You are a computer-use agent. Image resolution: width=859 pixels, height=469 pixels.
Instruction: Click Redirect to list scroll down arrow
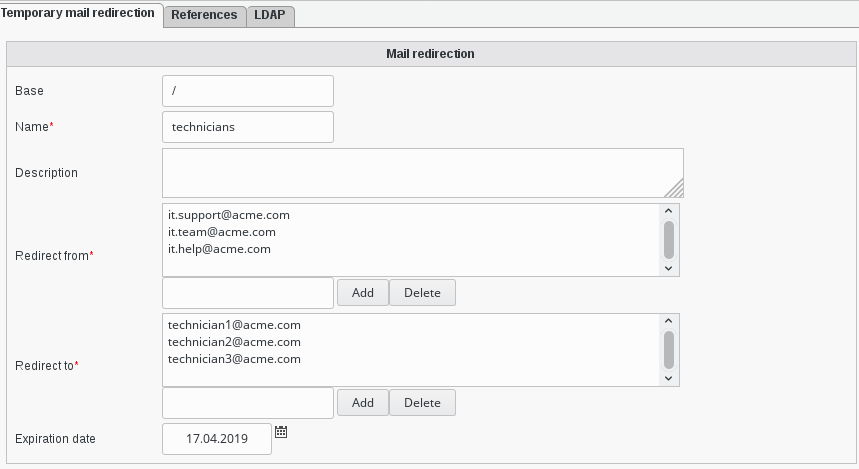pyautogui.click(x=668, y=379)
